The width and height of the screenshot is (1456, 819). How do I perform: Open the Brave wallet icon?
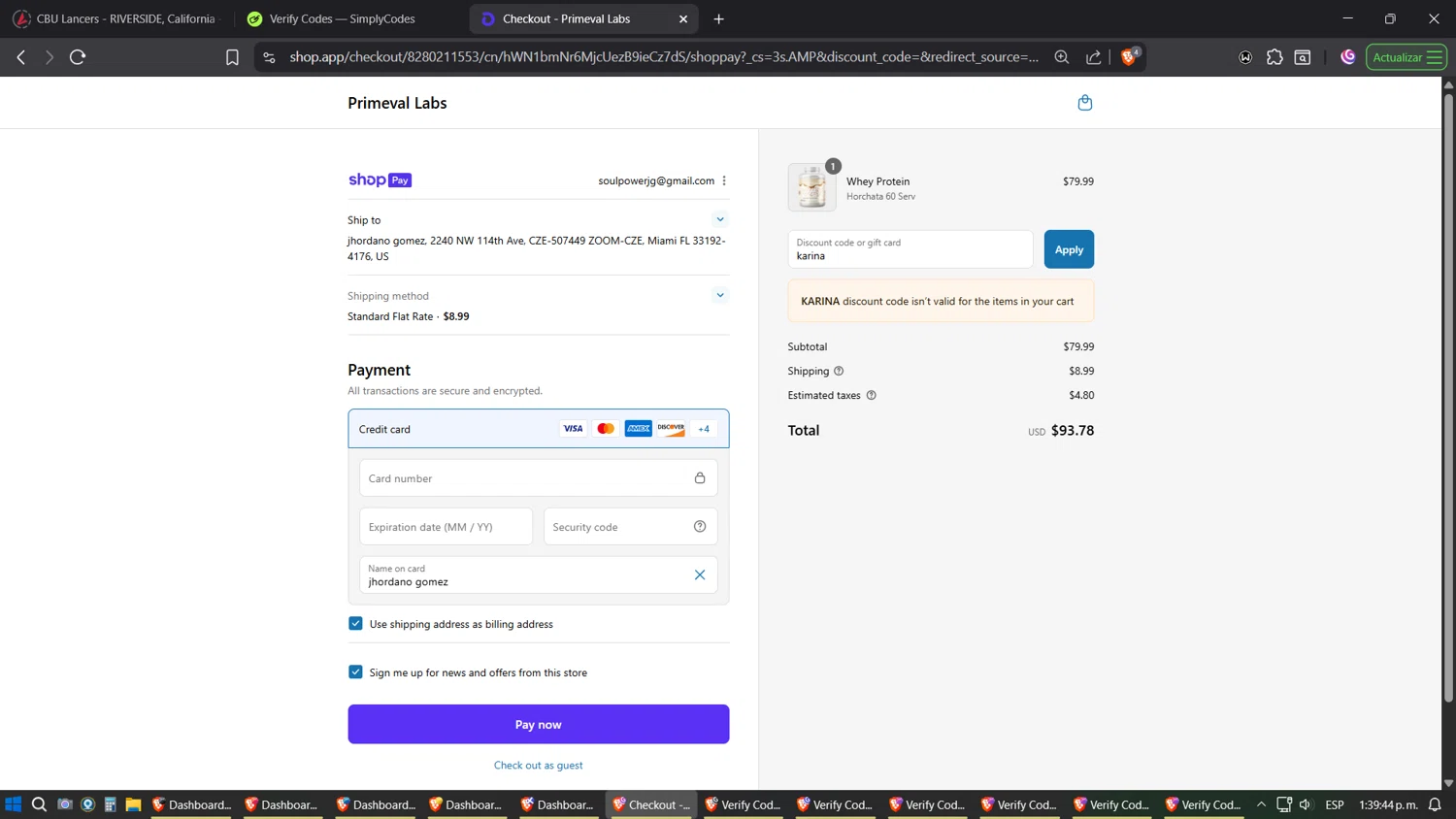pos(1245,57)
